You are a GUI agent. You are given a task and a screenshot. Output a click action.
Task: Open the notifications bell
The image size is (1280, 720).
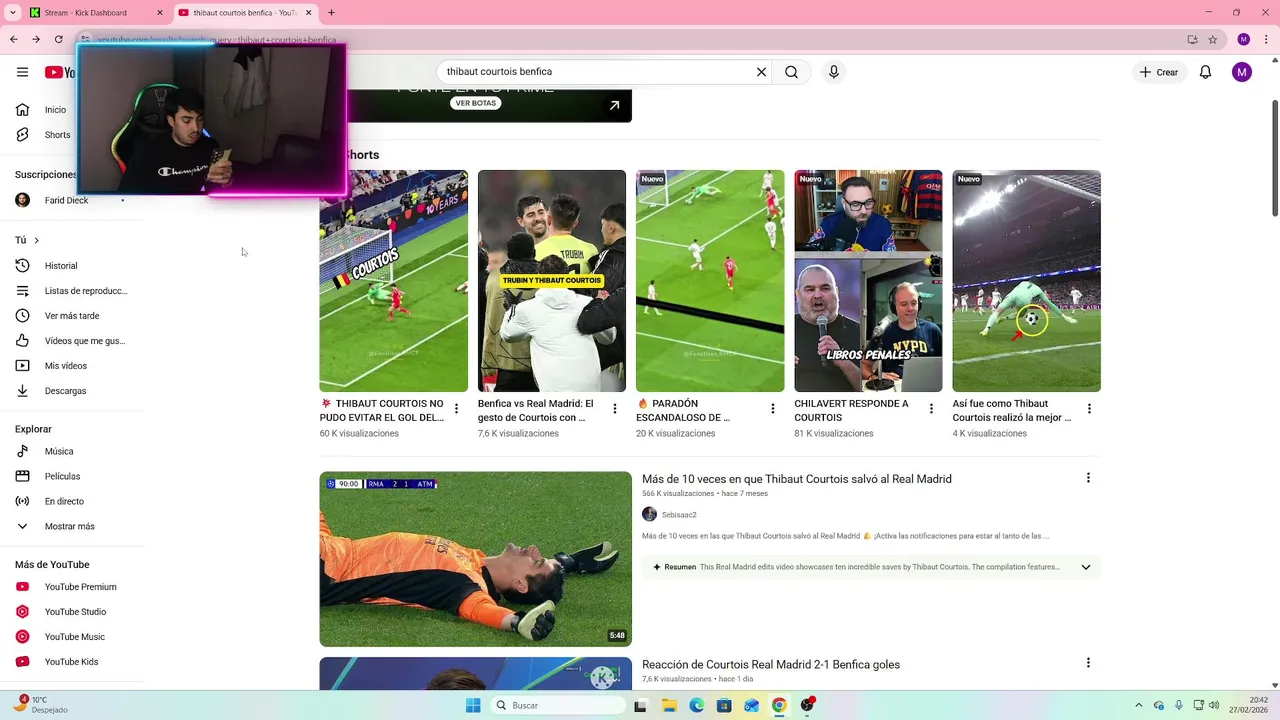1205,72
